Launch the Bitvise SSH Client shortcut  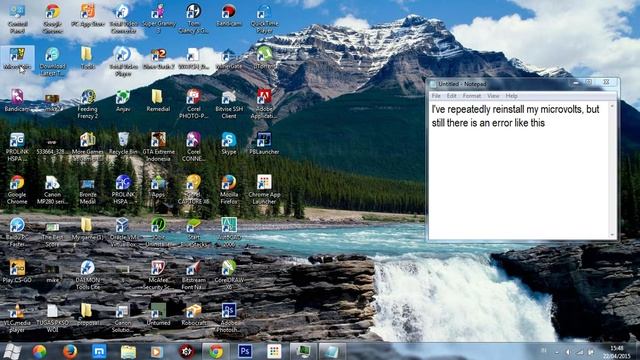click(229, 104)
